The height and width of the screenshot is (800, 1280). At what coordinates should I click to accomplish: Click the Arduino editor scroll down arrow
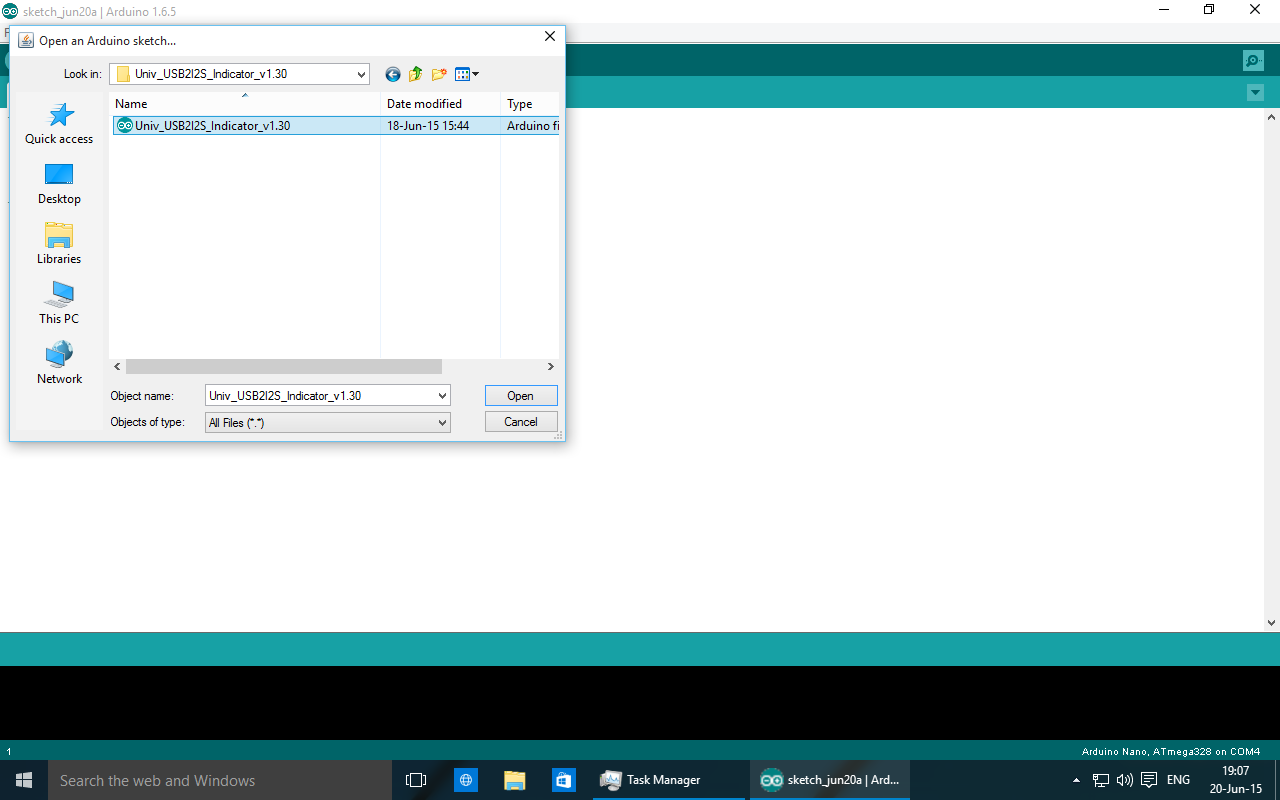[x=1271, y=622]
